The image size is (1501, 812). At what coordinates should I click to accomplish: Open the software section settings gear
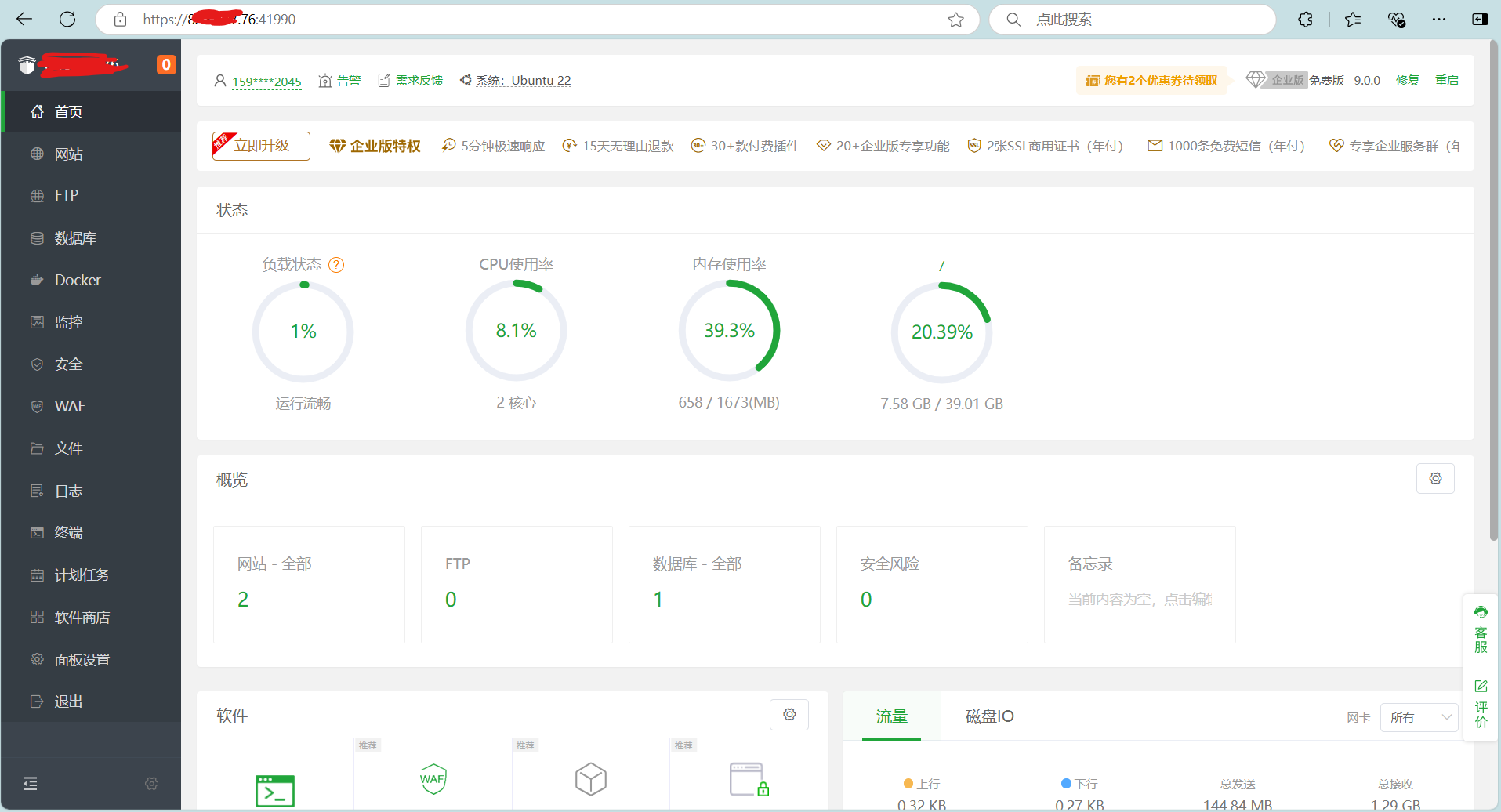tap(789, 715)
